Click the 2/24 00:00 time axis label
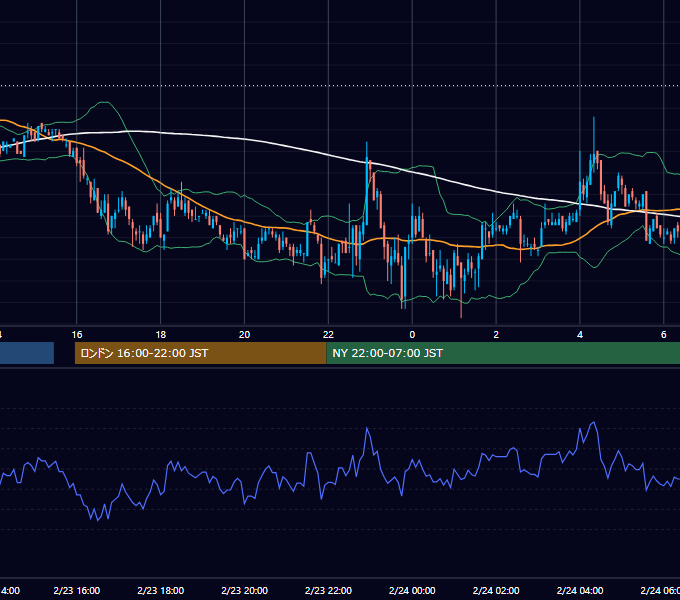Image resolution: width=680 pixels, height=600 pixels. point(412,590)
